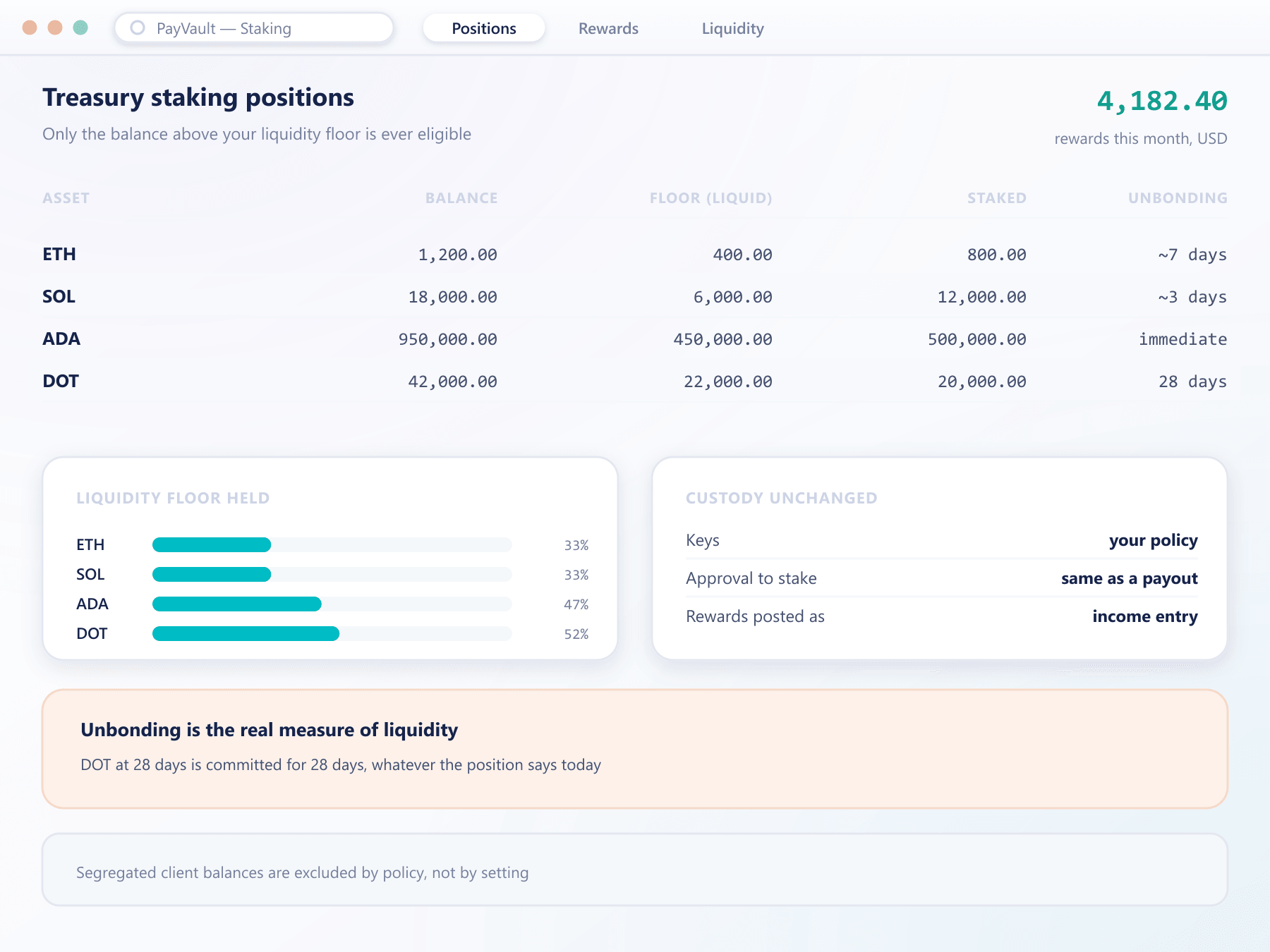Click the UNBONDING column header
The width and height of the screenshot is (1270, 952).
coord(1178,198)
